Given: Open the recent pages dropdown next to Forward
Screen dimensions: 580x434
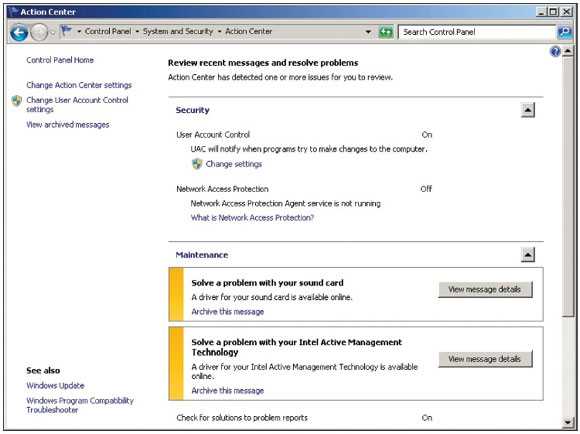Looking at the screenshot, I should pos(52,33).
